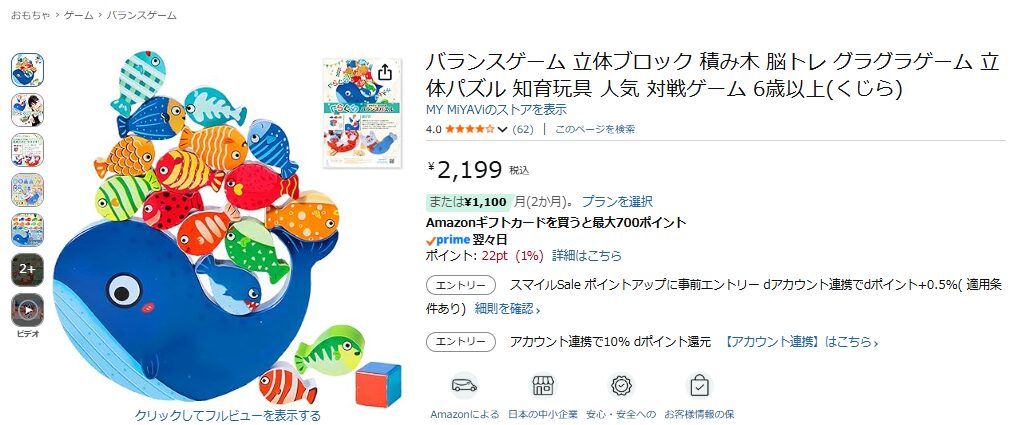
Task: Click the プランを選択 link
Action: pos(617,202)
